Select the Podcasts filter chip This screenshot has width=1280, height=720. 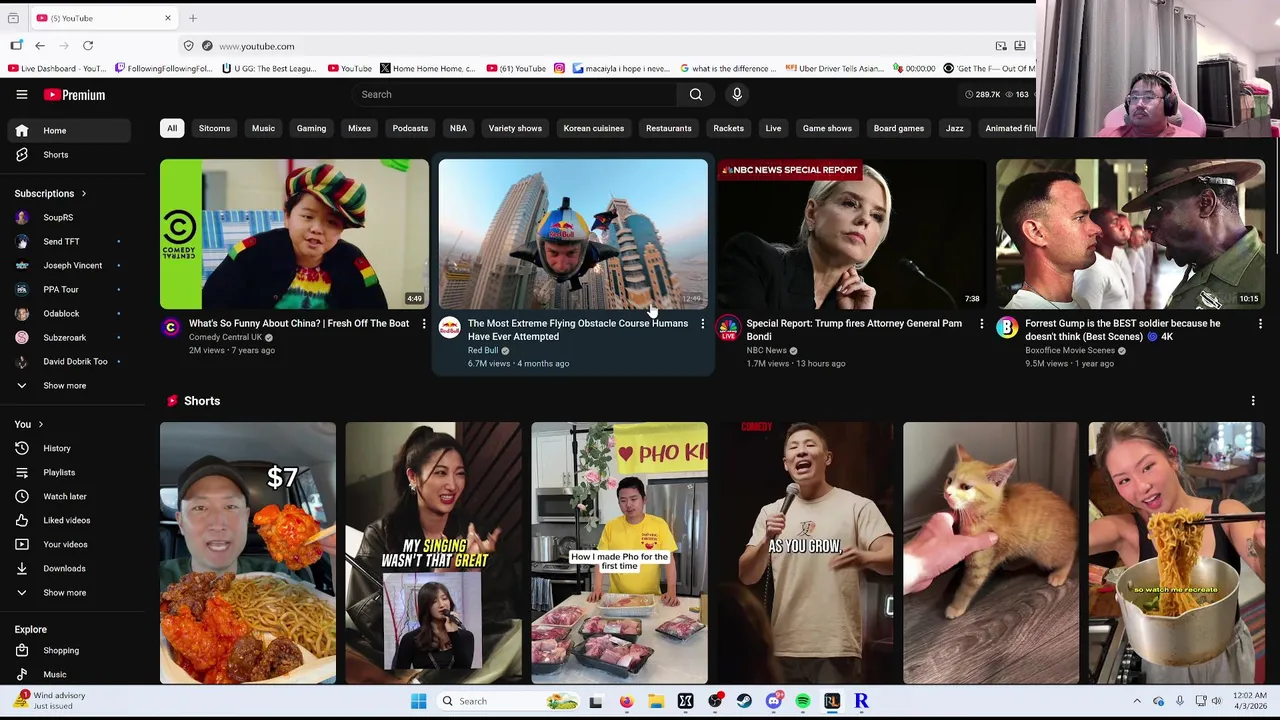[410, 128]
